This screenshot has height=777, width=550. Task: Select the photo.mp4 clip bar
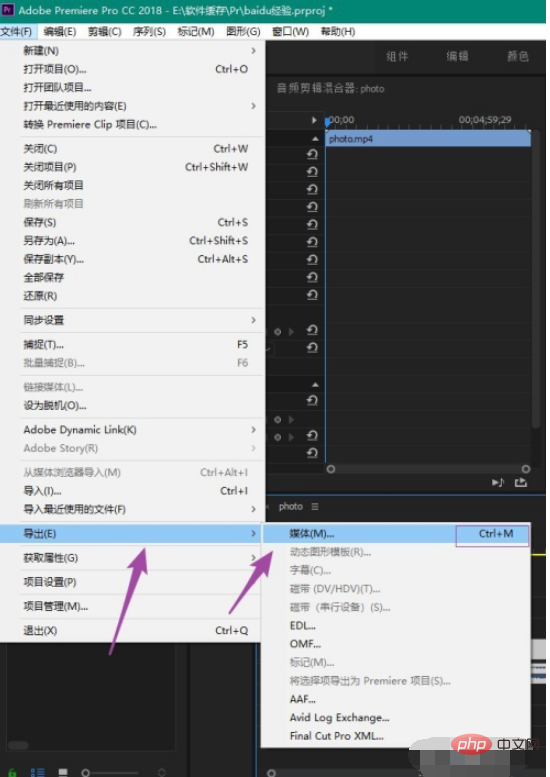pos(428,139)
